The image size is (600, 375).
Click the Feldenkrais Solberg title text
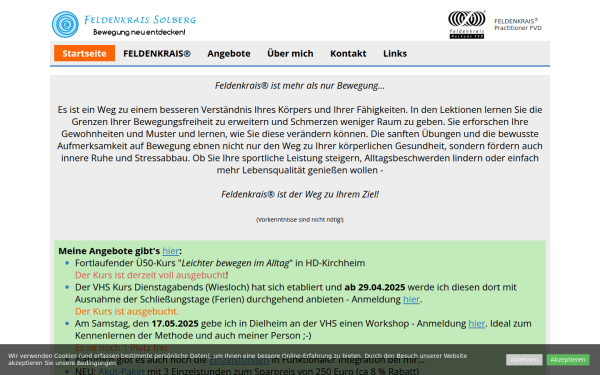(x=140, y=20)
